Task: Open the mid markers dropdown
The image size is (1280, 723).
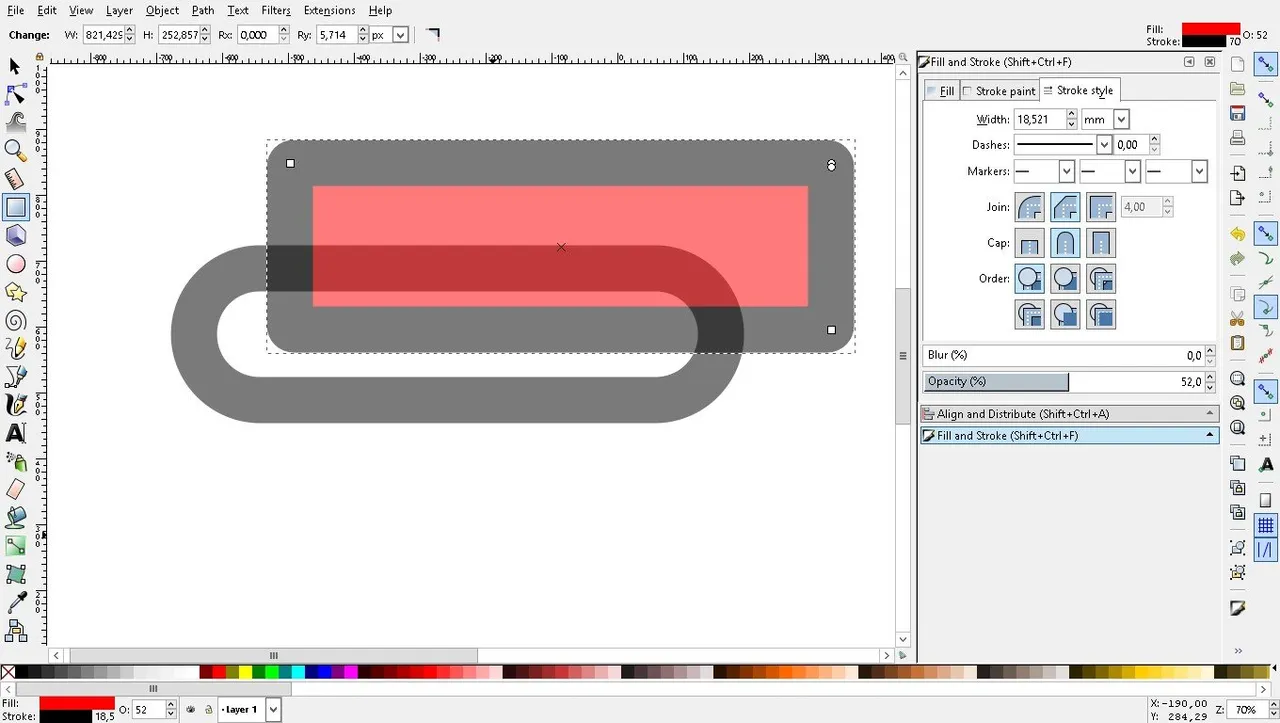Action: (1132, 172)
